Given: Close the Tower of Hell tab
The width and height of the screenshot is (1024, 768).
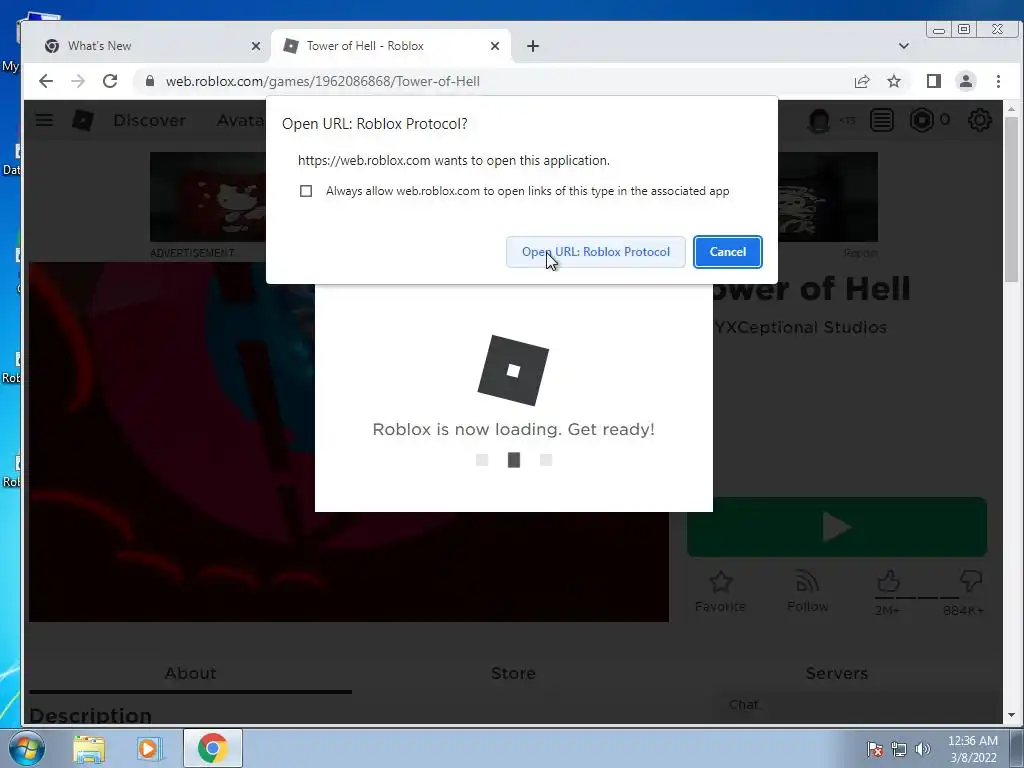Looking at the screenshot, I should 495,46.
